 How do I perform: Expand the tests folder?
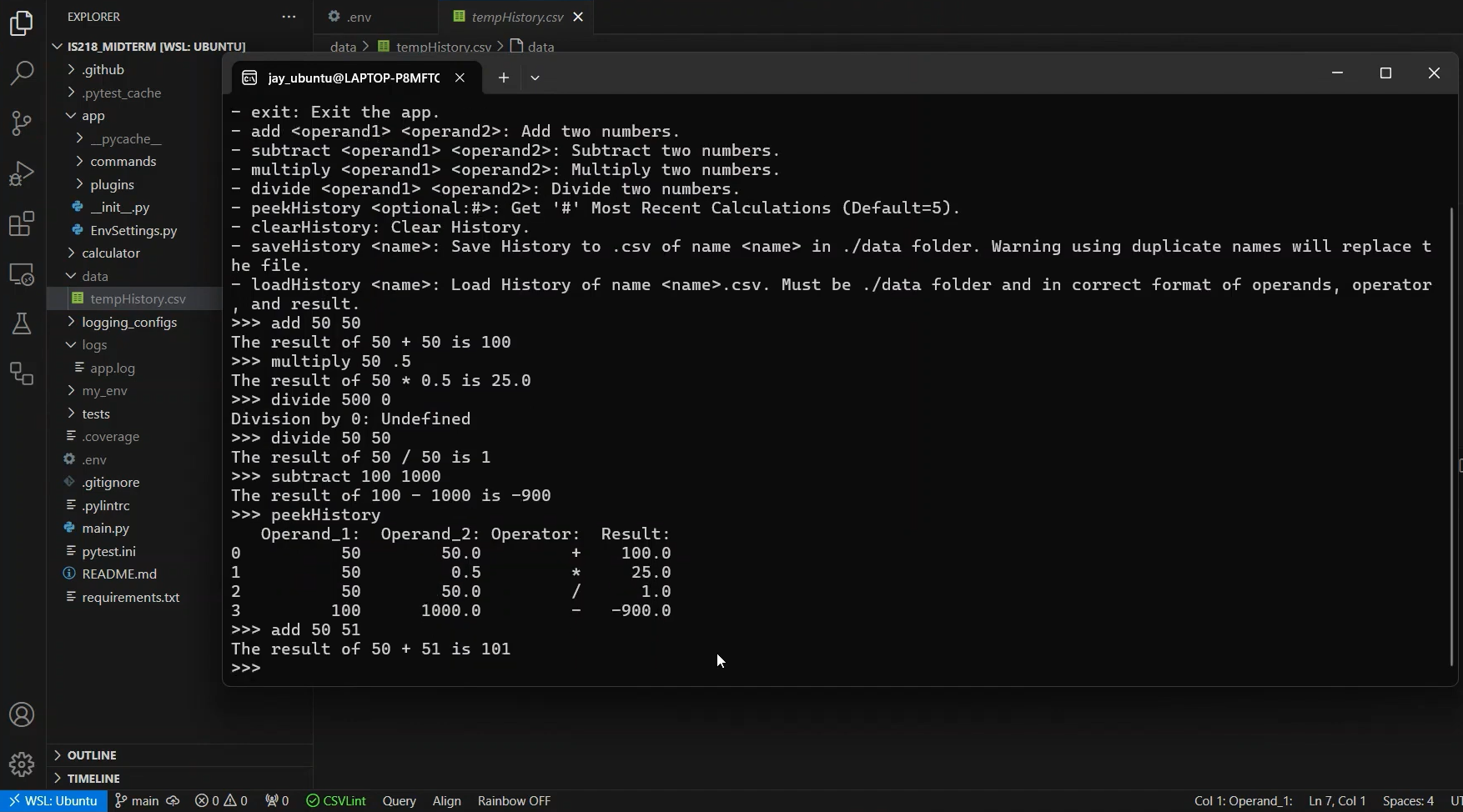pyautogui.click(x=96, y=413)
